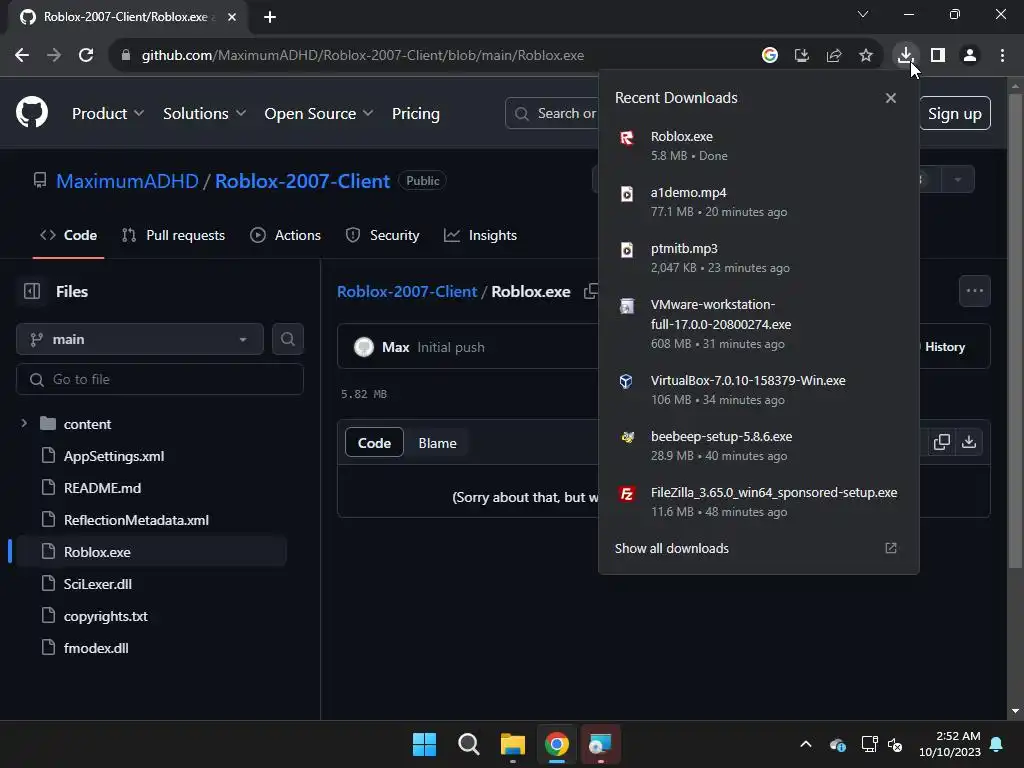Download the raw Roblox.exe file icon

pos(968,442)
